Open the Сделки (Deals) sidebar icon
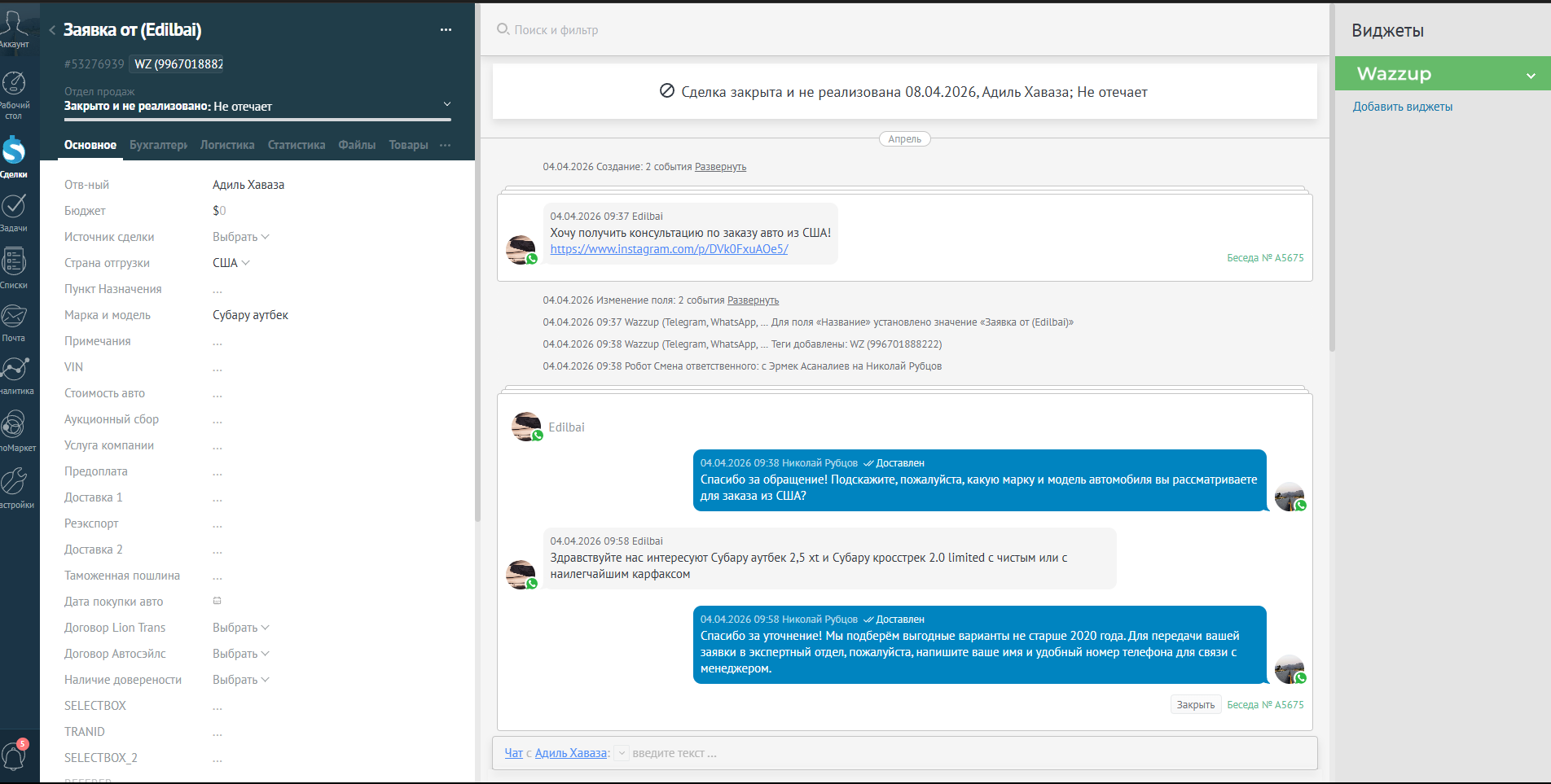The image size is (1551, 784). click(14, 150)
